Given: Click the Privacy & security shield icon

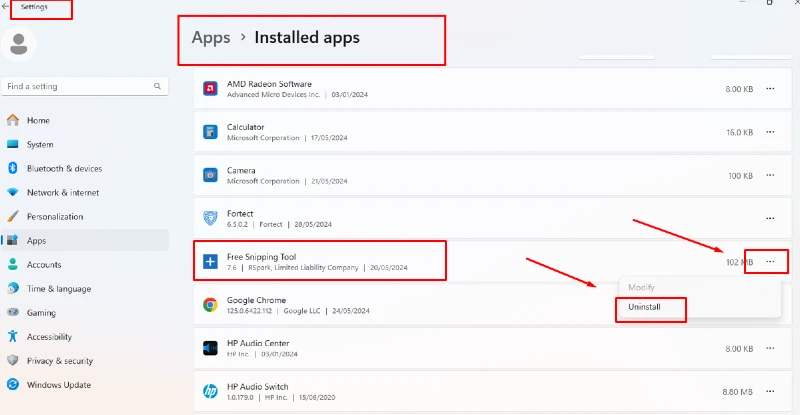Looking at the screenshot, I should (13, 360).
